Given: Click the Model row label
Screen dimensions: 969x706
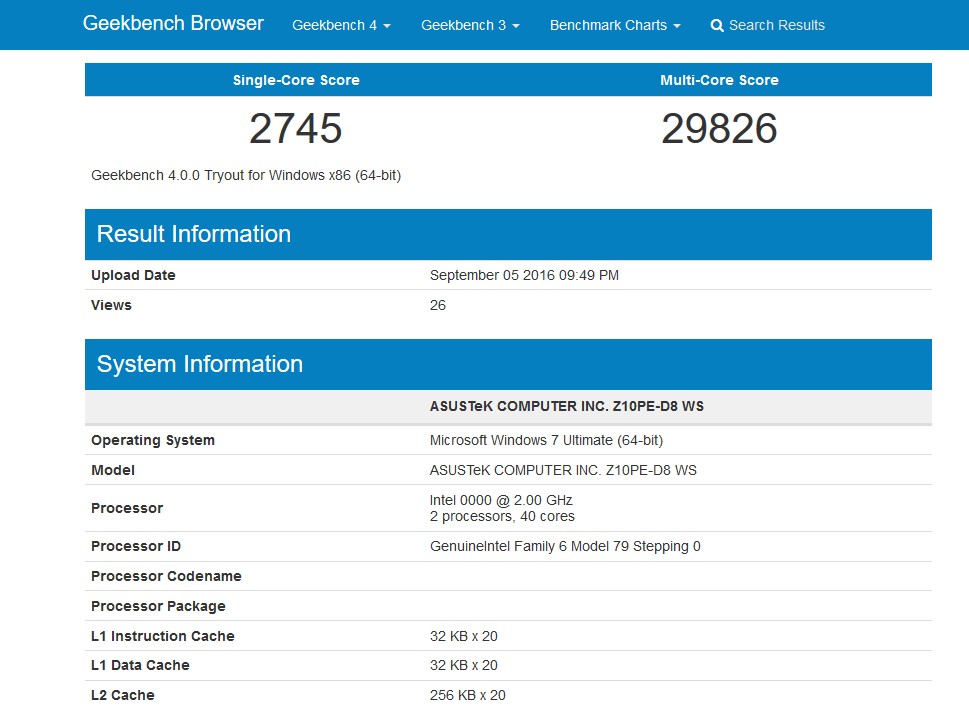Looking at the screenshot, I should [x=112, y=470].
